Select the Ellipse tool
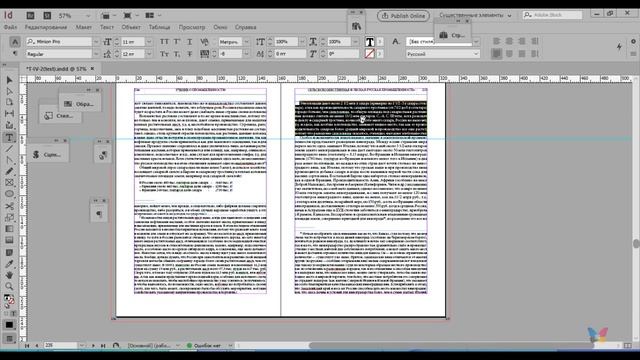 coord(9,194)
